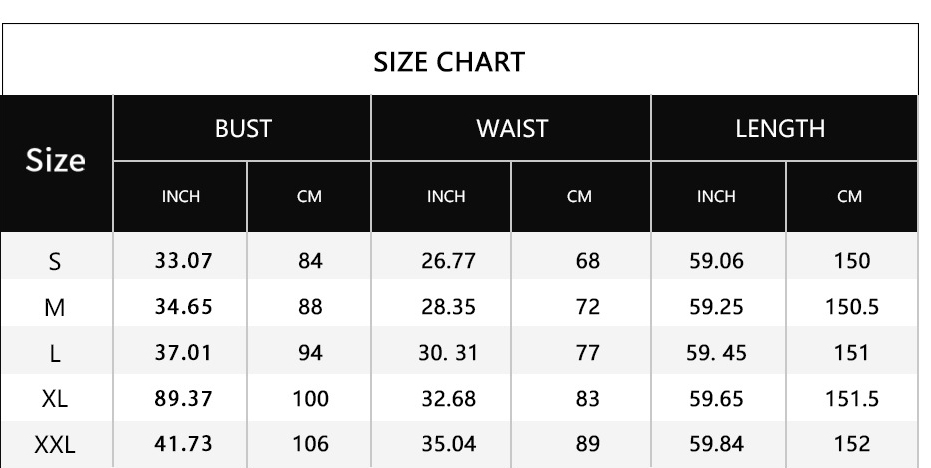
Task: Click the XXL waist value 35.04
Action: click(x=449, y=445)
